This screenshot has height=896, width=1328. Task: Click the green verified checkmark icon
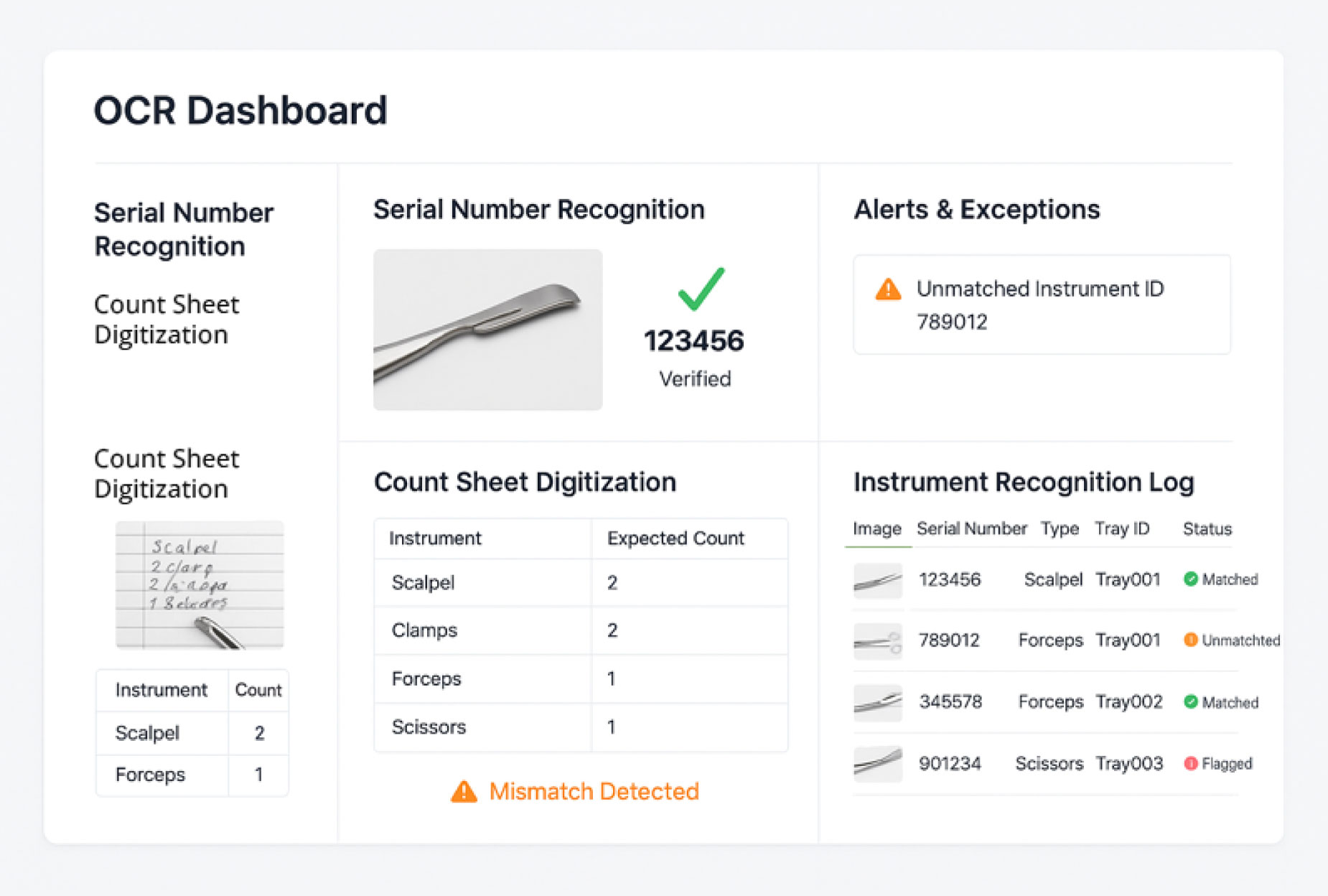pyautogui.click(x=701, y=289)
